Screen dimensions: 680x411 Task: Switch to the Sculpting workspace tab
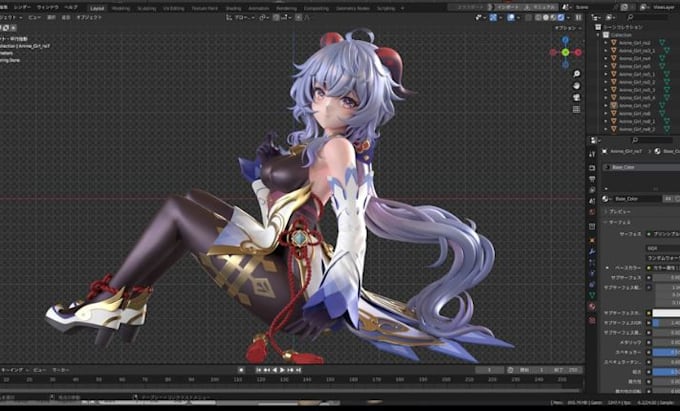pyautogui.click(x=147, y=8)
